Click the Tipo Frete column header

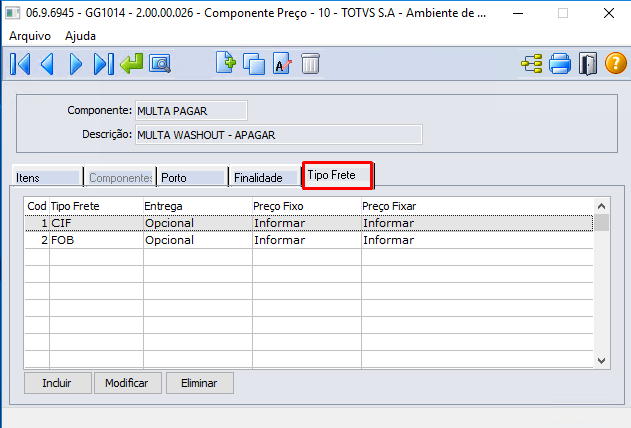click(x=96, y=206)
